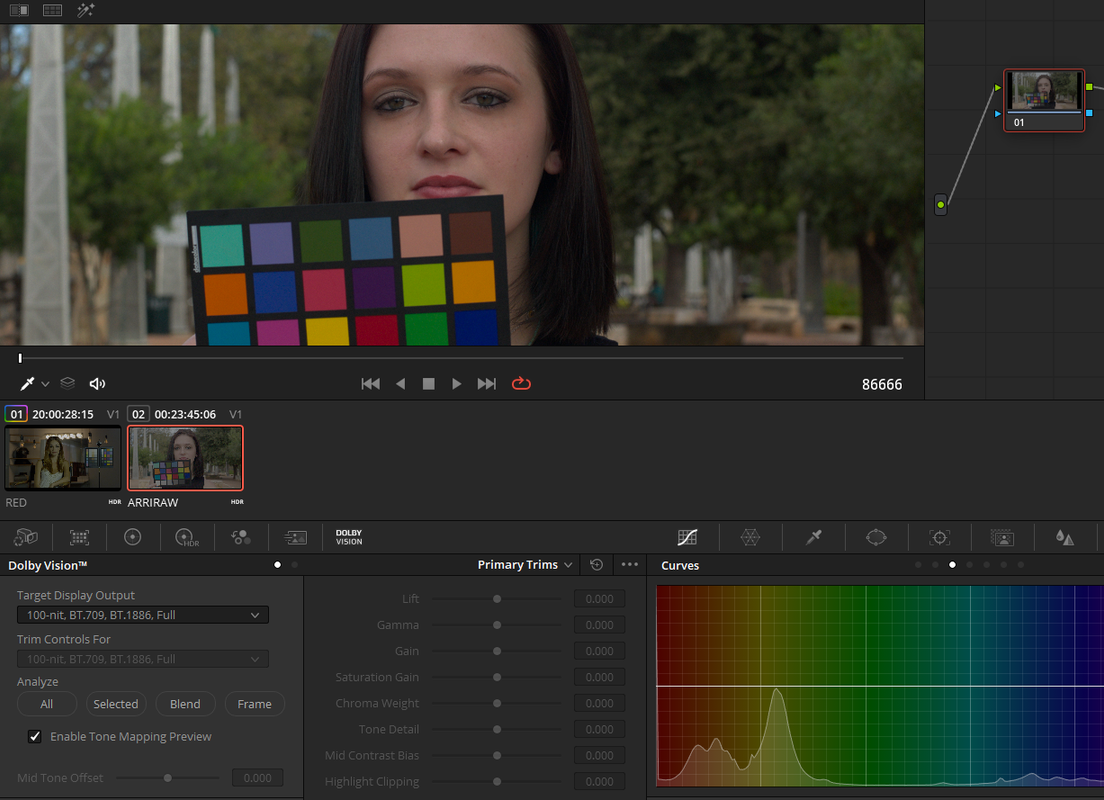Click the Analyze Frame button
Image resolution: width=1104 pixels, height=800 pixels.
pyautogui.click(x=254, y=704)
